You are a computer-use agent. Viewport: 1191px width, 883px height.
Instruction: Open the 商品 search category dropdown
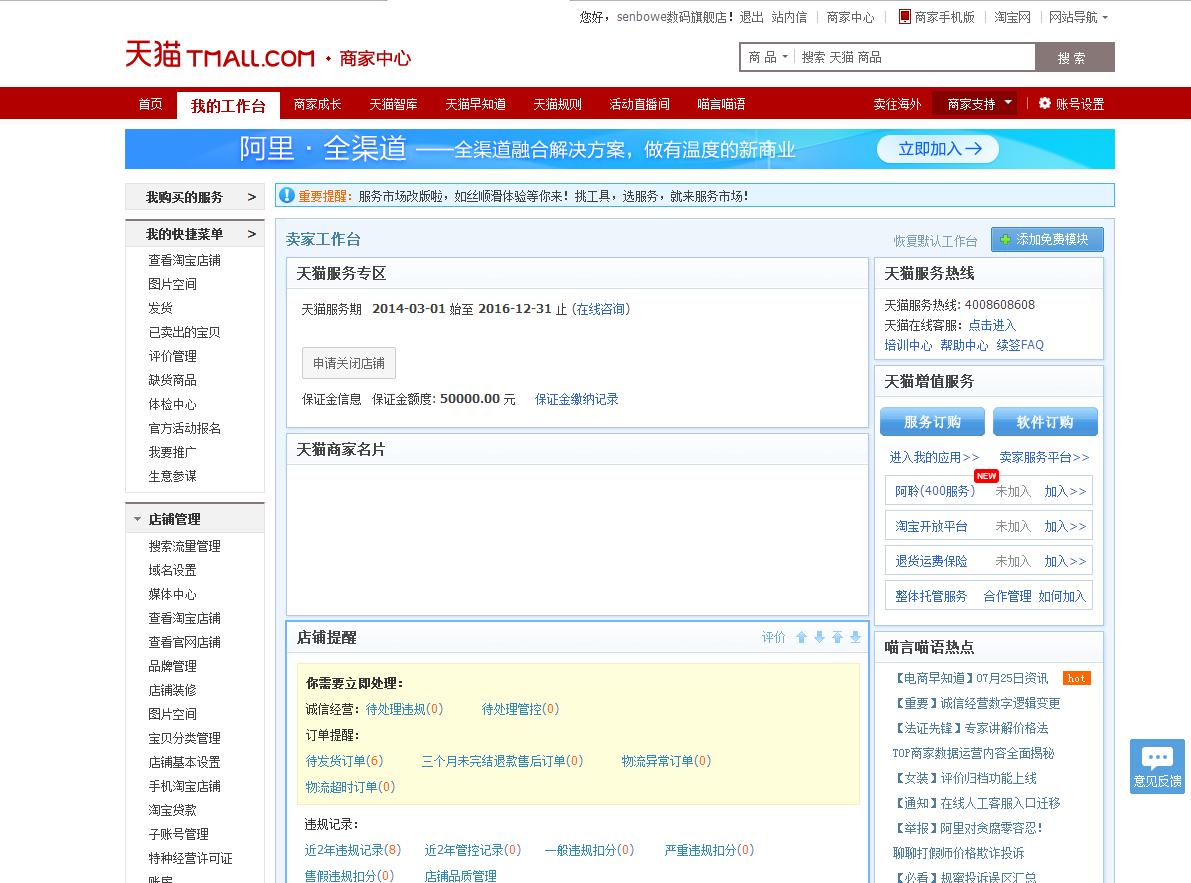pyautogui.click(x=767, y=57)
